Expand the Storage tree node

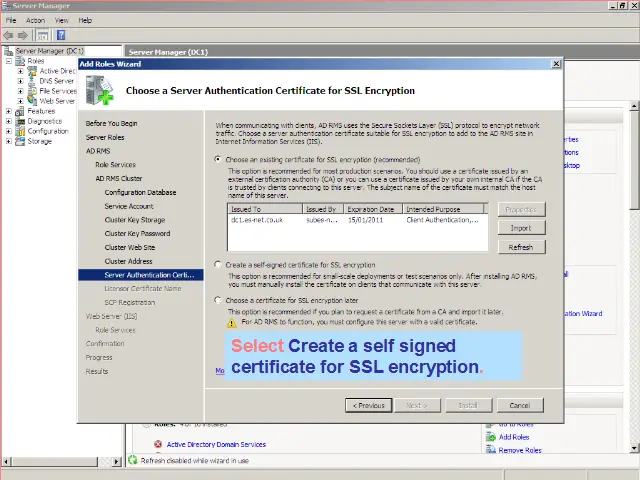(9, 141)
